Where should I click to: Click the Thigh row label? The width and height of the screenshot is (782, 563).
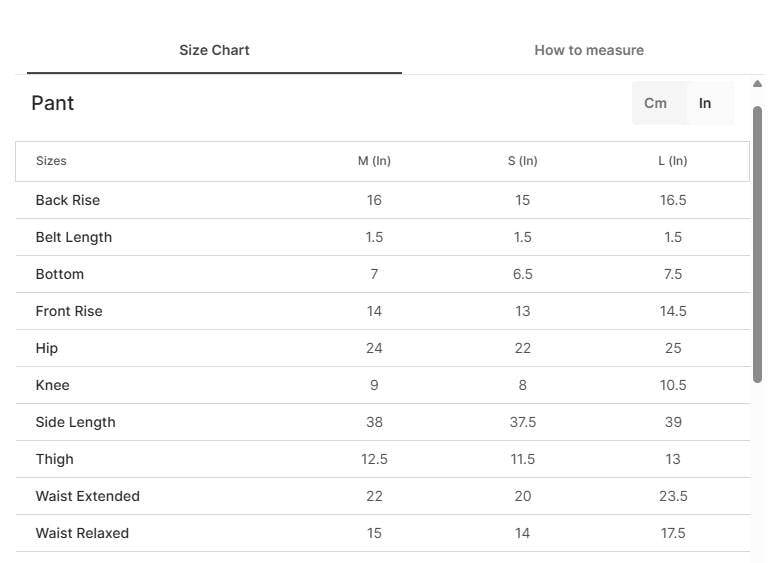coord(54,459)
